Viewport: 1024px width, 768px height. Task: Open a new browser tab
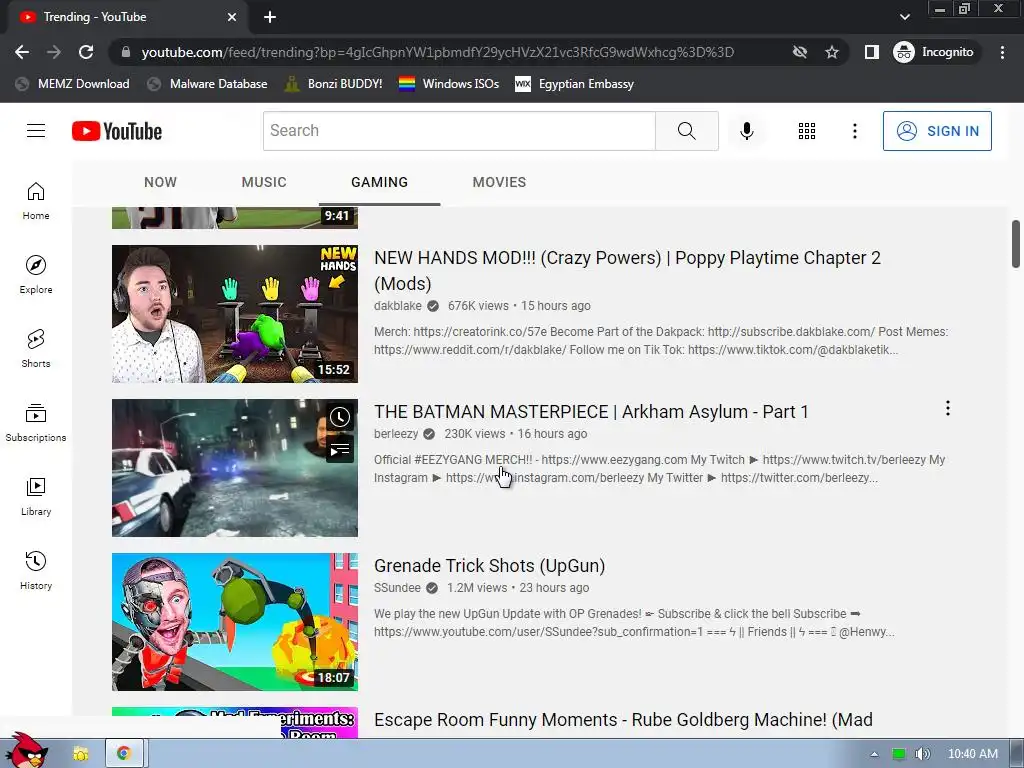pos(270,17)
